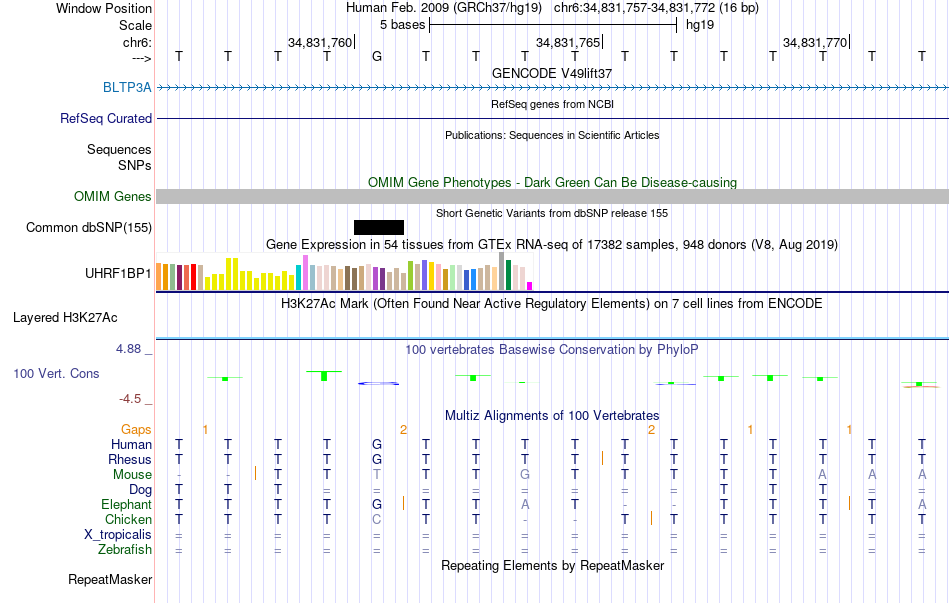
Task: Select the Elephant species row label
Action: point(126,504)
